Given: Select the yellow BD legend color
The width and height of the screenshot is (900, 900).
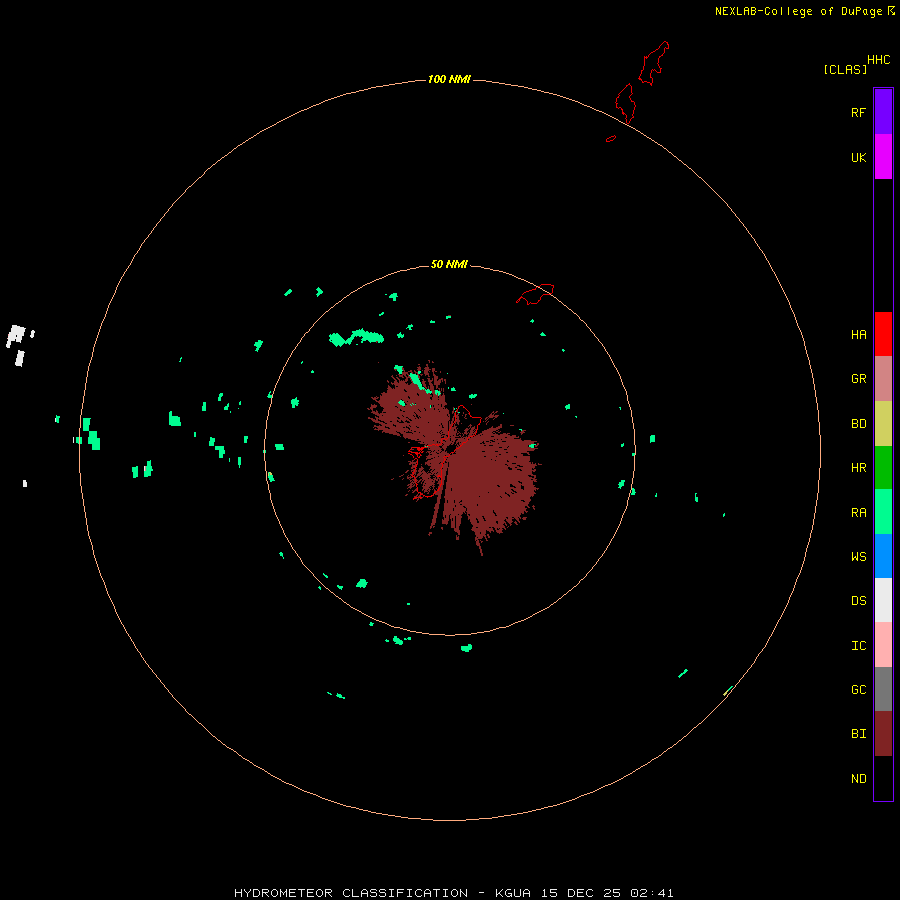Looking at the screenshot, I should pos(883,424).
